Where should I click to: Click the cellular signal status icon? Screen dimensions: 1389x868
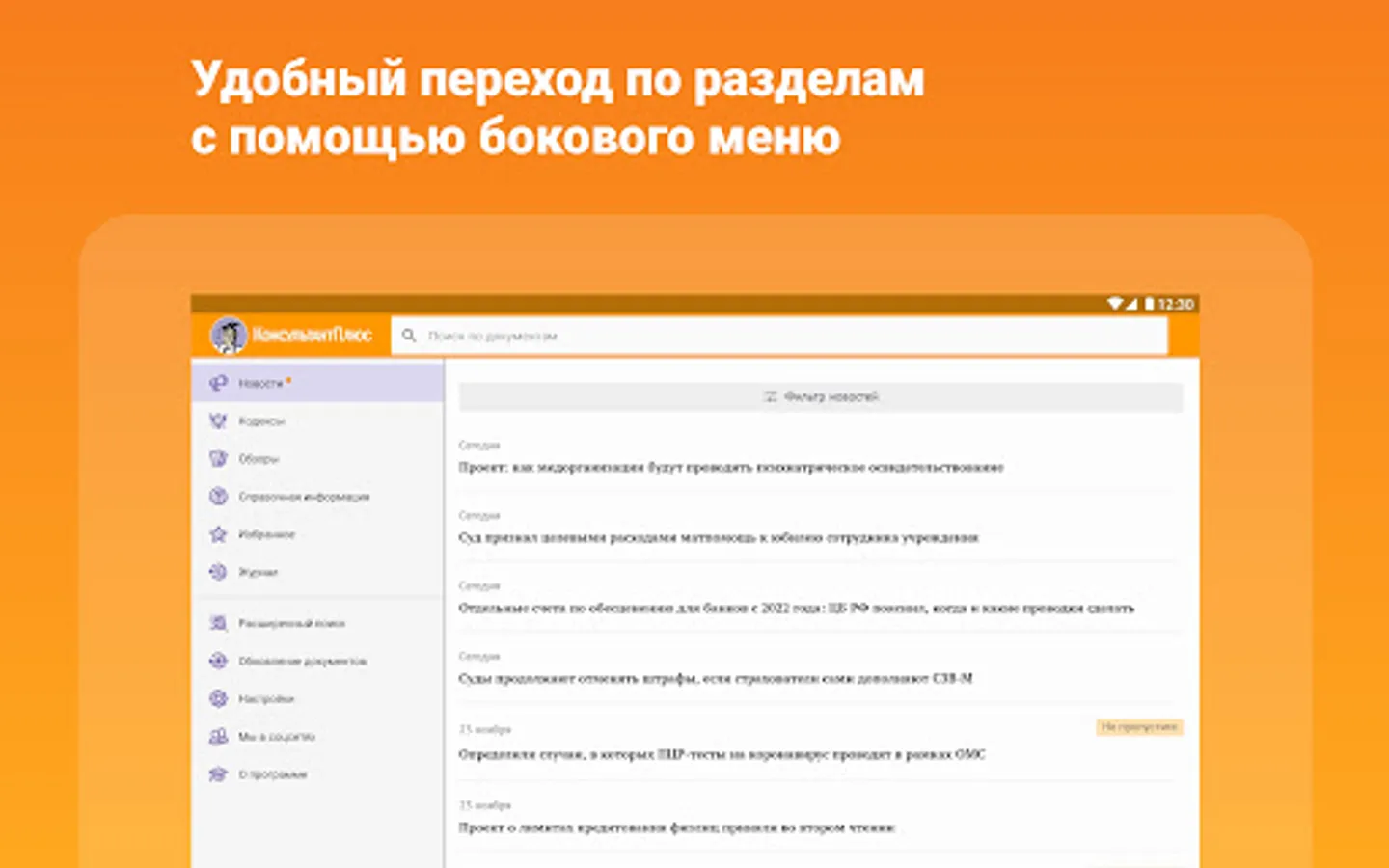tap(1131, 304)
